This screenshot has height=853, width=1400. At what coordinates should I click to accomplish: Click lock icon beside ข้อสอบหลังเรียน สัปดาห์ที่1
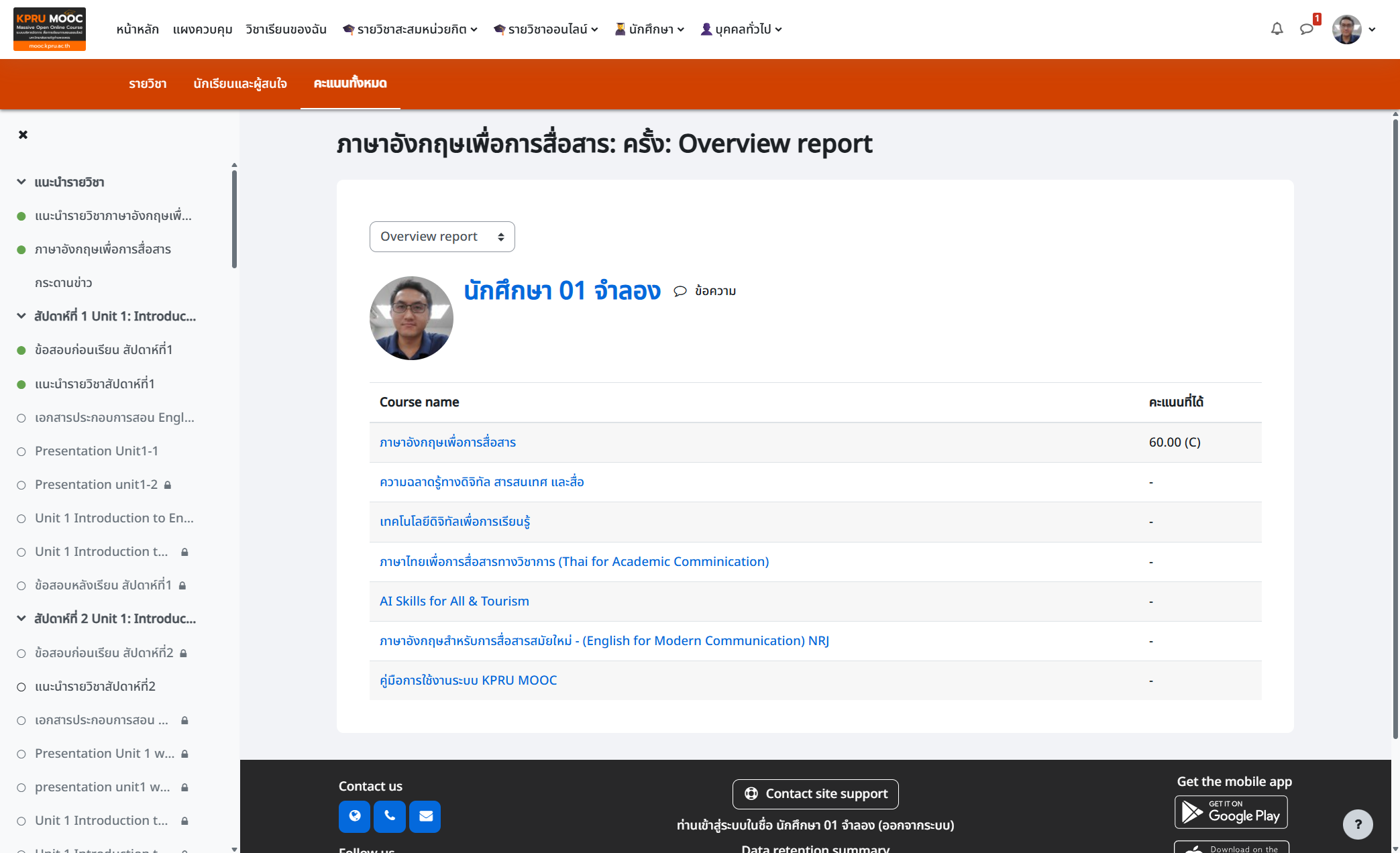182,585
